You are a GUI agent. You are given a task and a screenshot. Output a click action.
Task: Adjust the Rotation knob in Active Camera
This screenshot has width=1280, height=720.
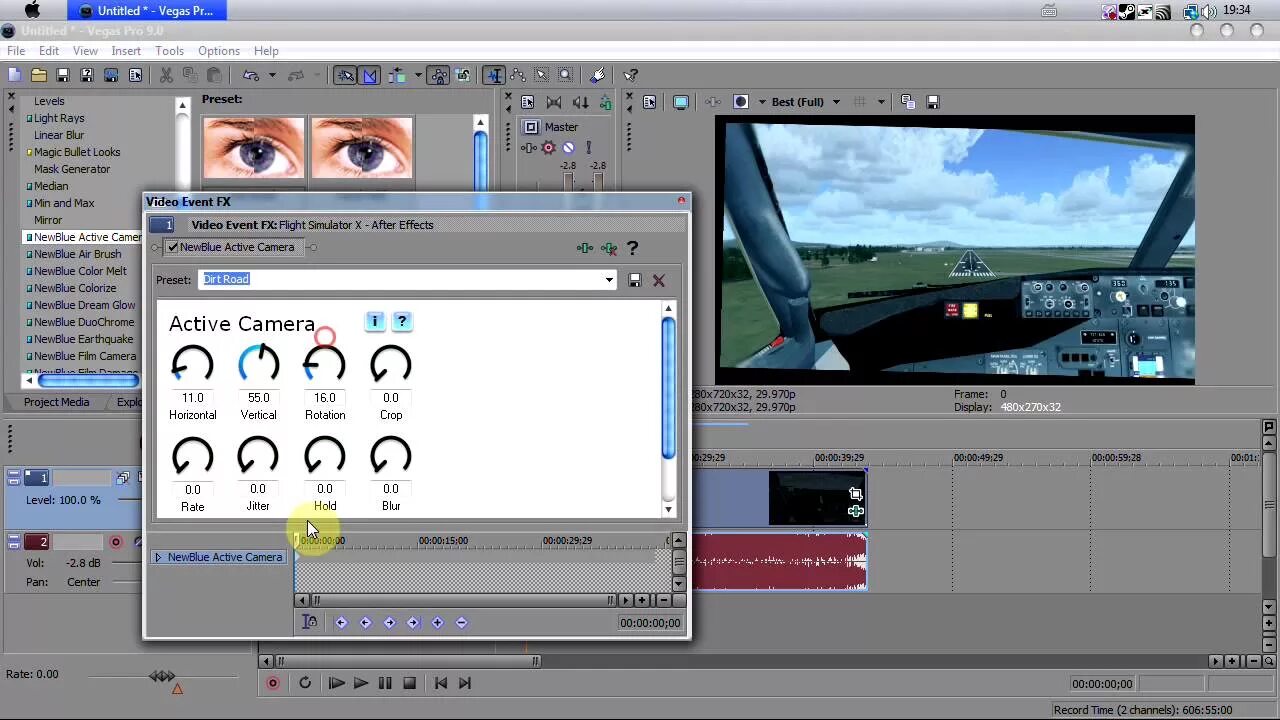tap(325, 365)
